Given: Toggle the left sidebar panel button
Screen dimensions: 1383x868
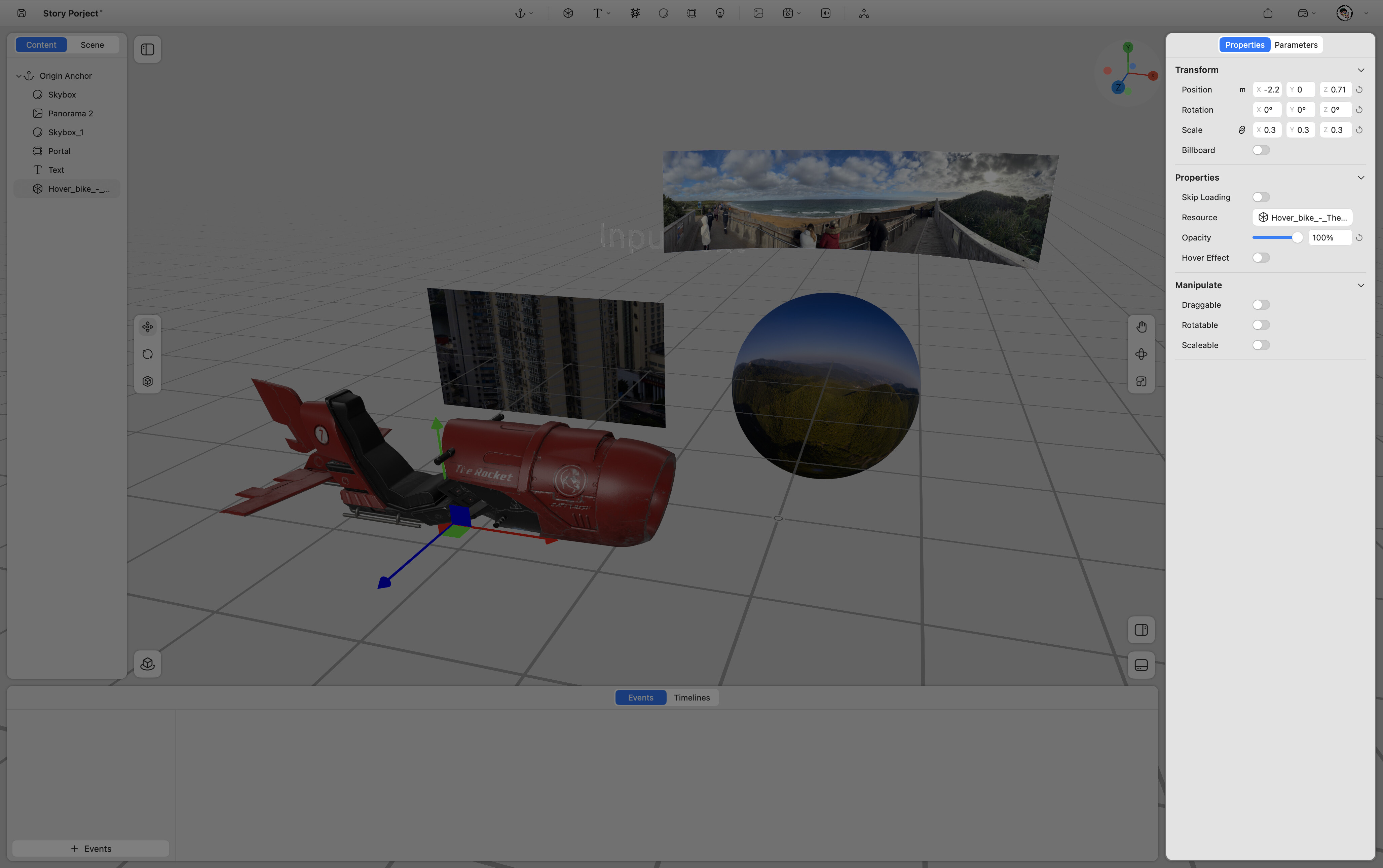Looking at the screenshot, I should click(148, 49).
